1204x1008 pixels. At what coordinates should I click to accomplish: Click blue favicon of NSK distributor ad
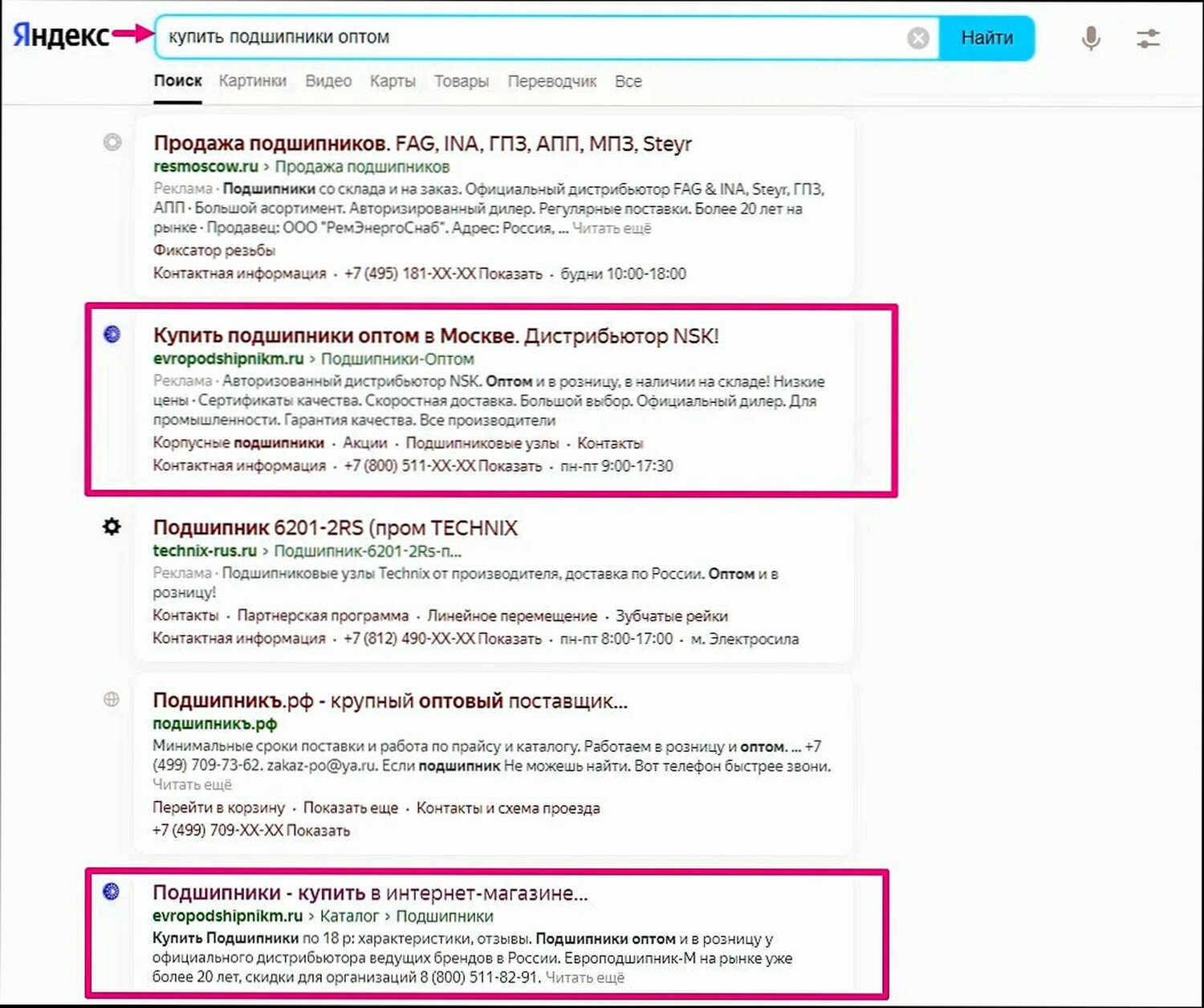[x=112, y=334]
